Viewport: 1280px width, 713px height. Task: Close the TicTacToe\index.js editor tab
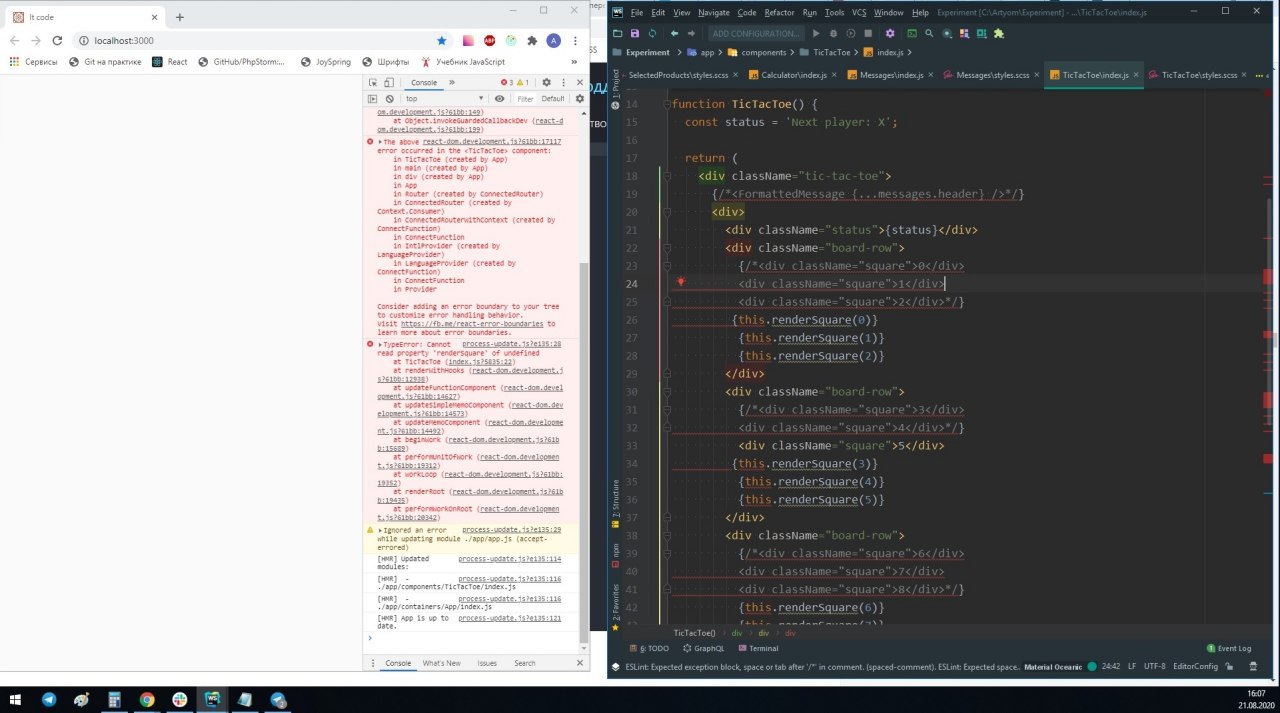pos(1136,75)
